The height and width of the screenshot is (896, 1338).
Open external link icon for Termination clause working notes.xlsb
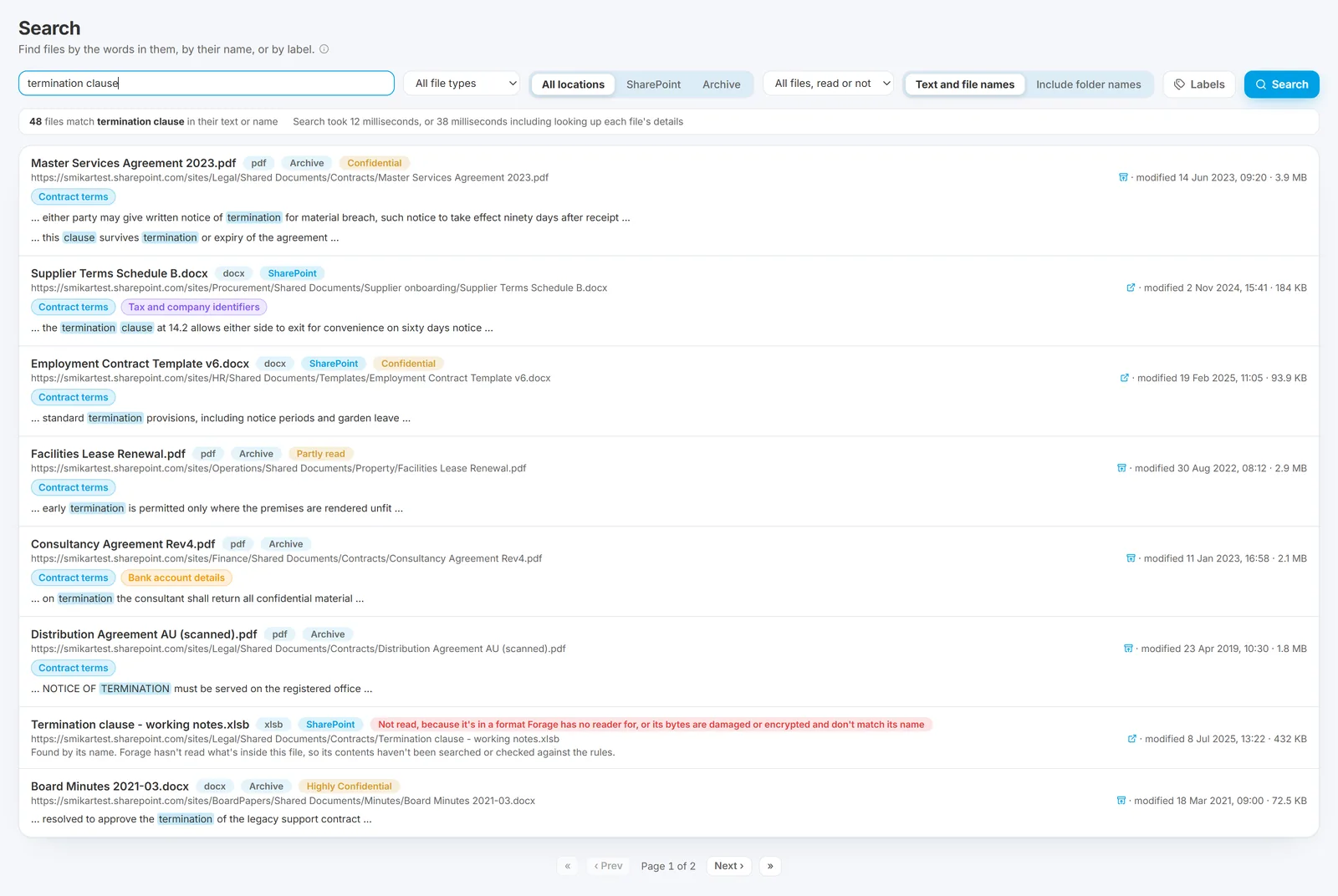[x=1132, y=739]
